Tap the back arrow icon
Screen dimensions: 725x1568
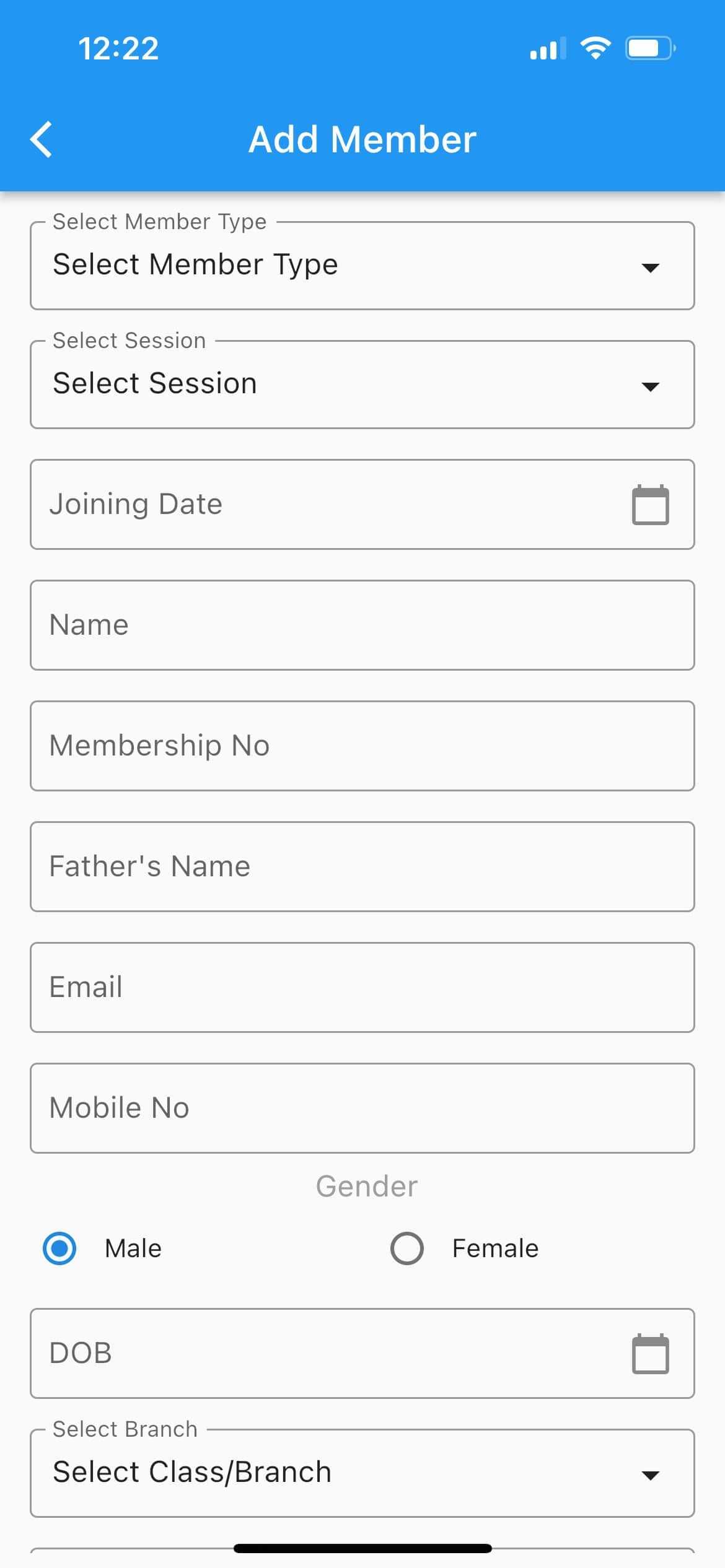point(42,139)
